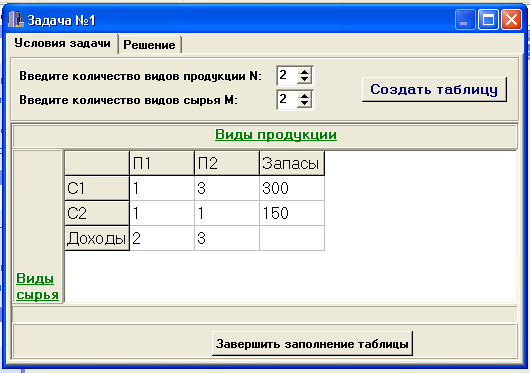The width and height of the screenshot is (530, 373).
Task: Click the Виды продукции heading
Action: click(276, 134)
